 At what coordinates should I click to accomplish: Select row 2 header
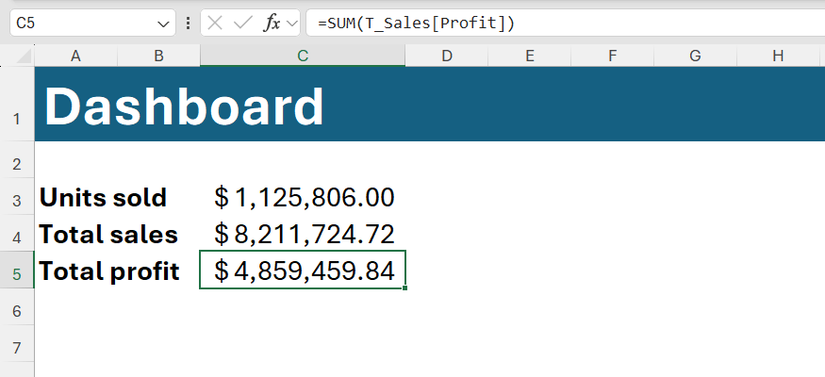click(17, 165)
